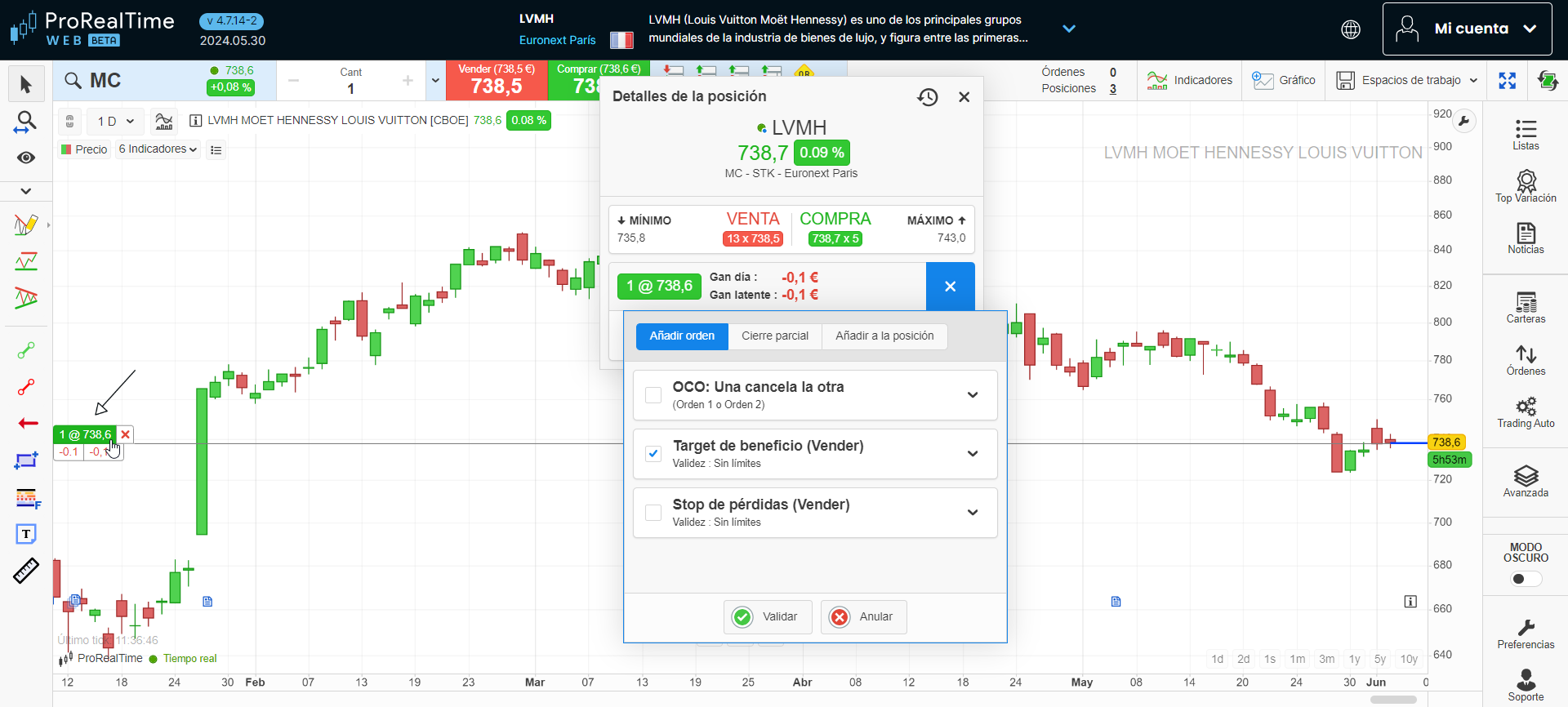Open Espacios de trabajo dropdown
The height and width of the screenshot is (707, 1568).
(x=1407, y=80)
